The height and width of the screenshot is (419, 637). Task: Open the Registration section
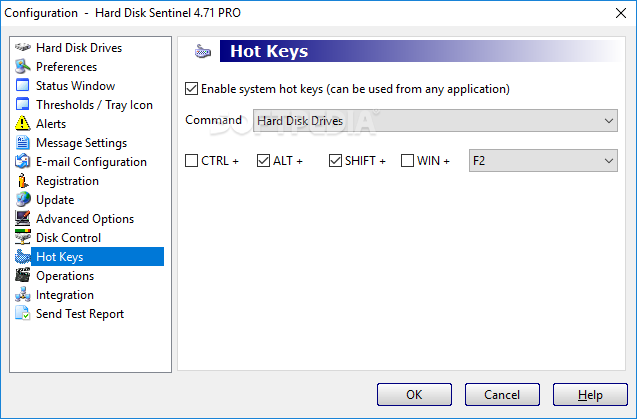[67, 181]
